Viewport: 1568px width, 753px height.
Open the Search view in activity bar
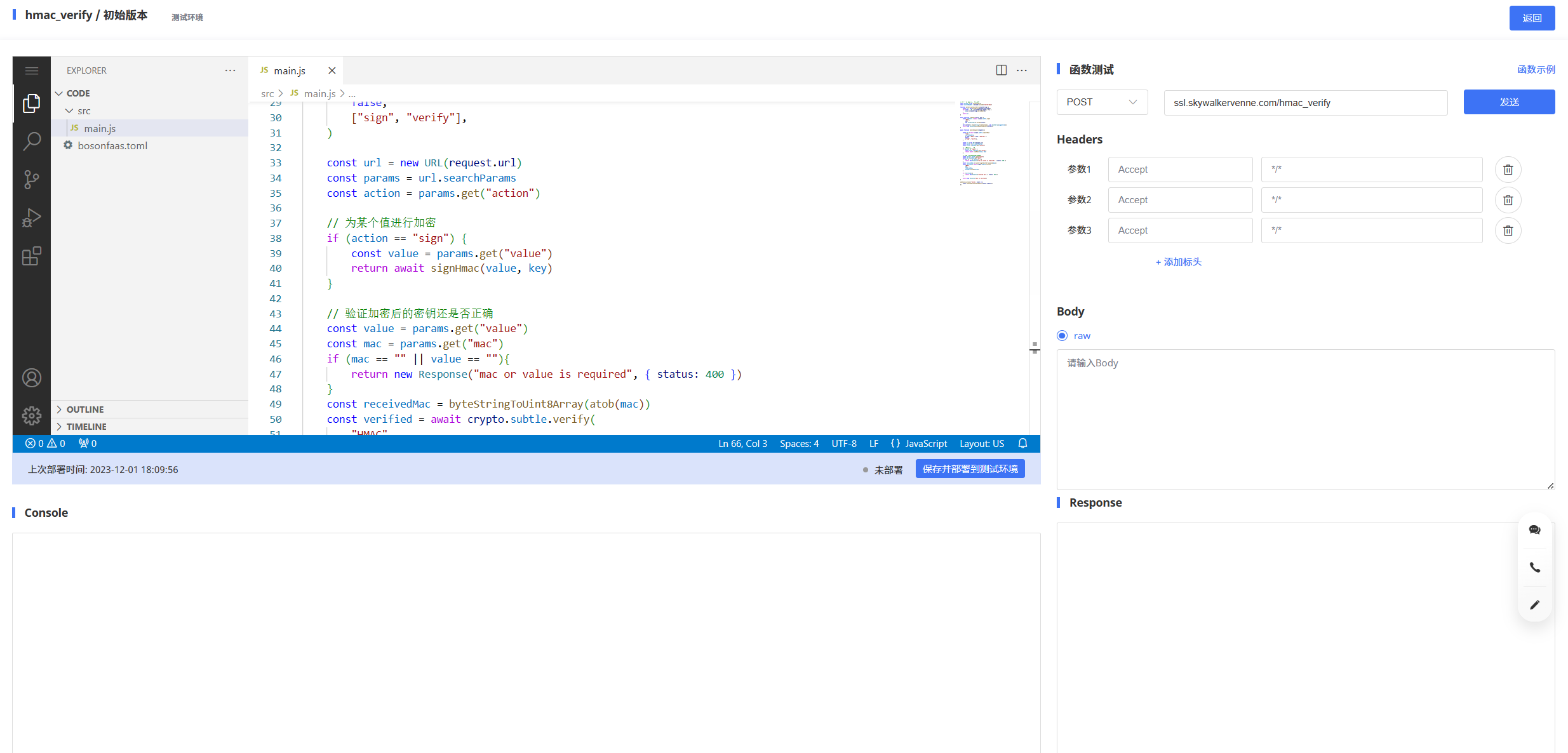pos(31,141)
